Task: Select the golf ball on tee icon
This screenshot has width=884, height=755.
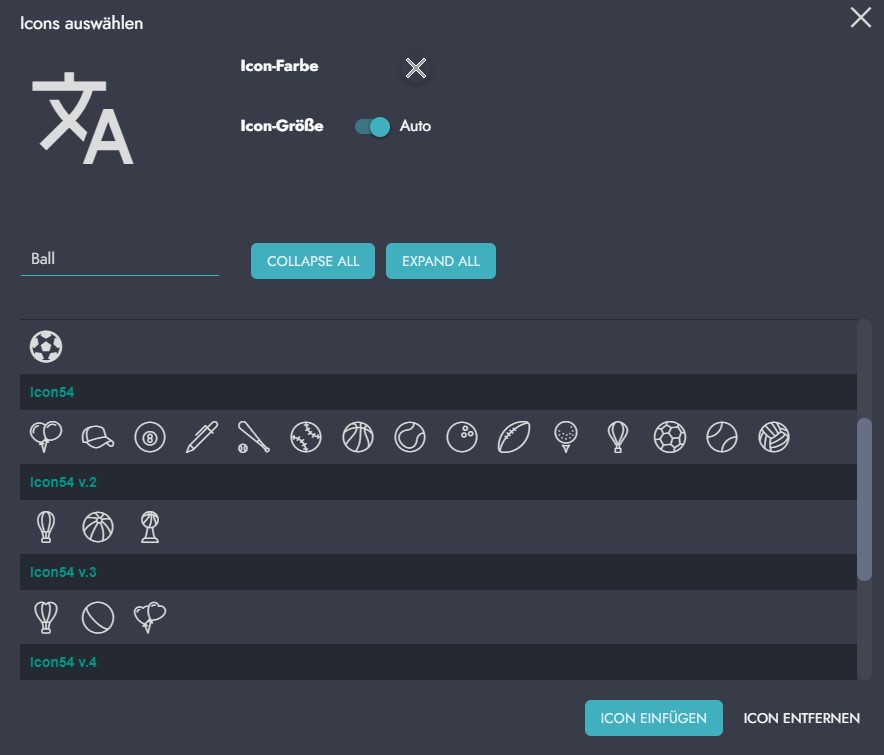Action: point(566,437)
